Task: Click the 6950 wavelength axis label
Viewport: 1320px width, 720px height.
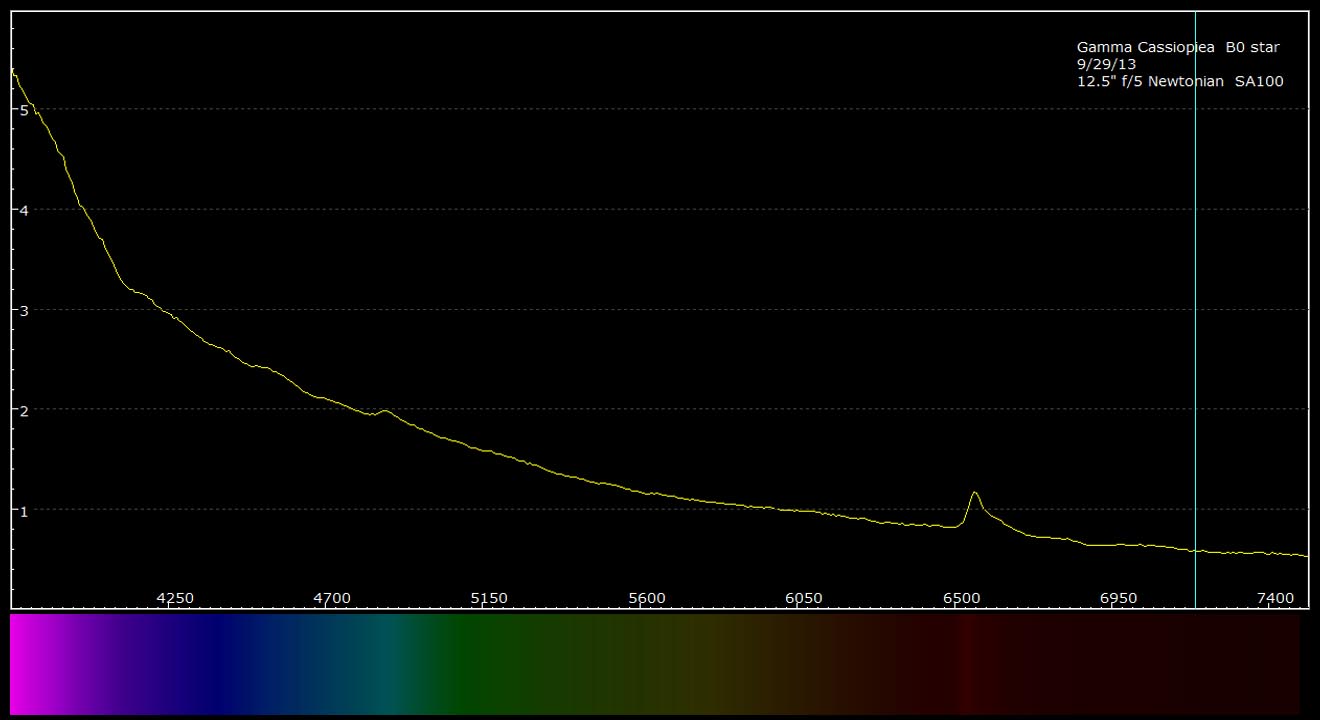Action: click(x=1118, y=598)
